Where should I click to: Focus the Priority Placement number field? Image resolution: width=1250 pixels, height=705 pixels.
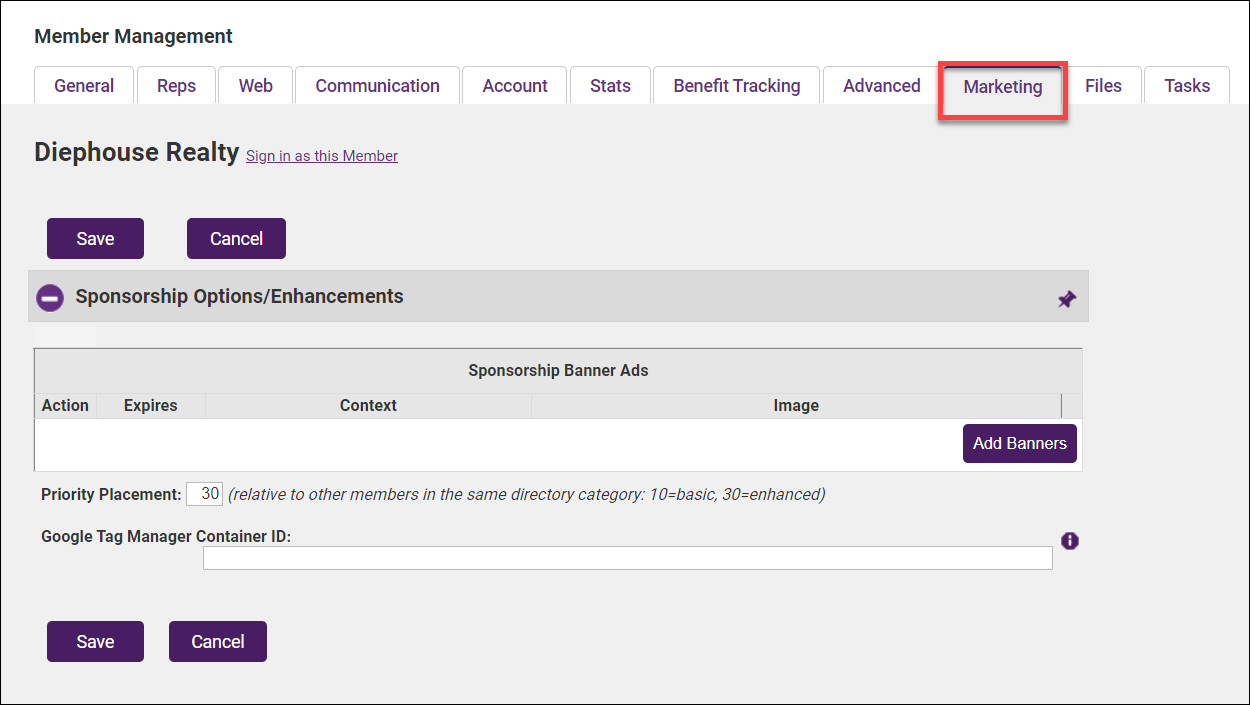205,494
